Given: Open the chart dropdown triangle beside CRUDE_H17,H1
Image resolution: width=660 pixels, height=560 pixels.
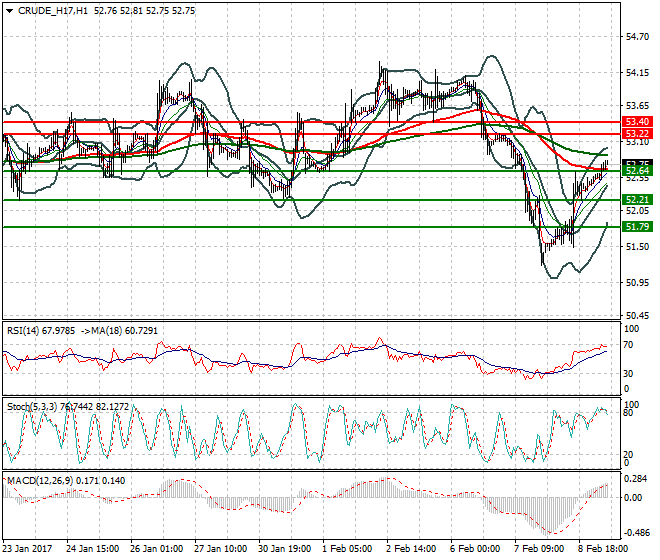Looking at the screenshot, I should (x=10, y=11).
